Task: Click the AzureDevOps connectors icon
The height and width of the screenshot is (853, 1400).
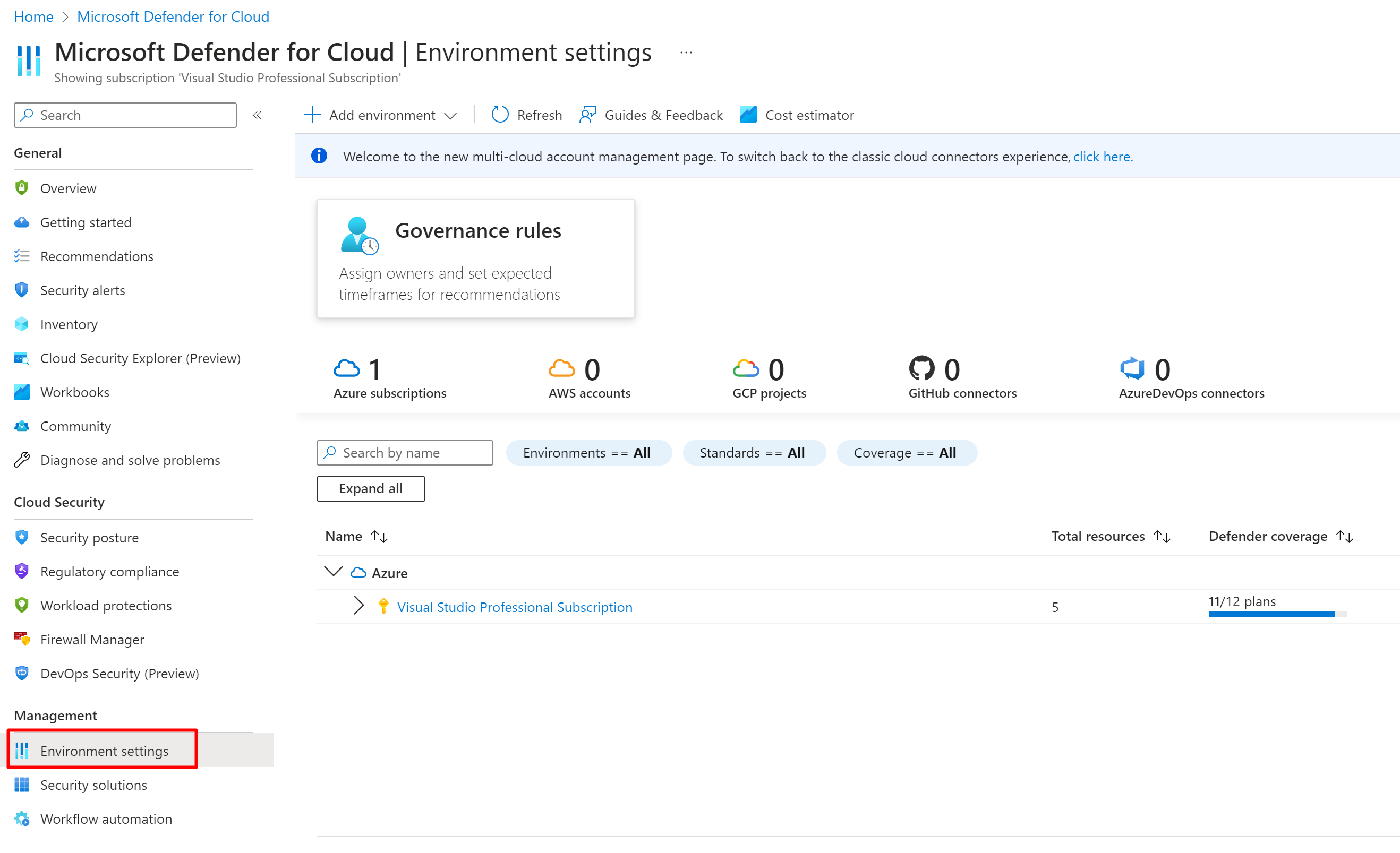Action: [1132, 369]
